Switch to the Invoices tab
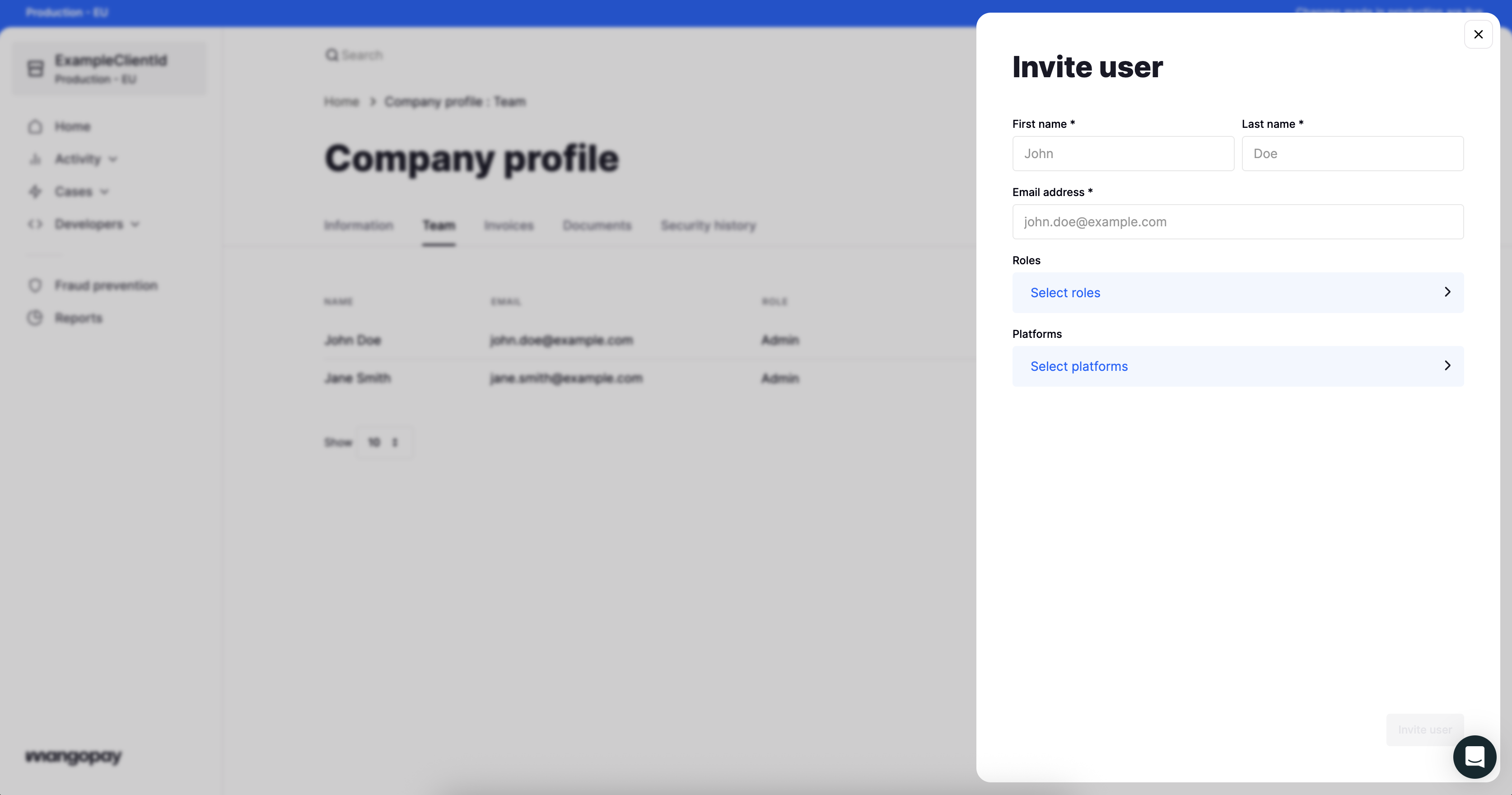 [x=509, y=225]
